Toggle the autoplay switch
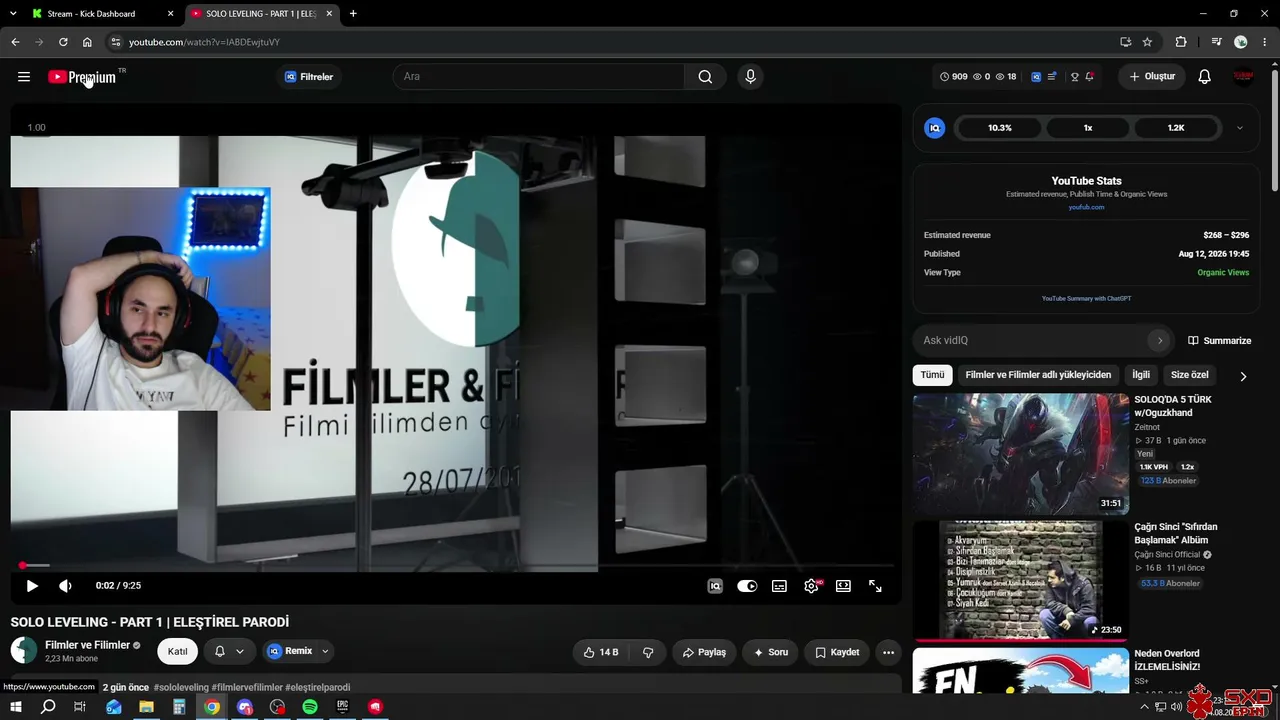Image resolution: width=1280 pixels, height=720 pixels. tap(747, 586)
